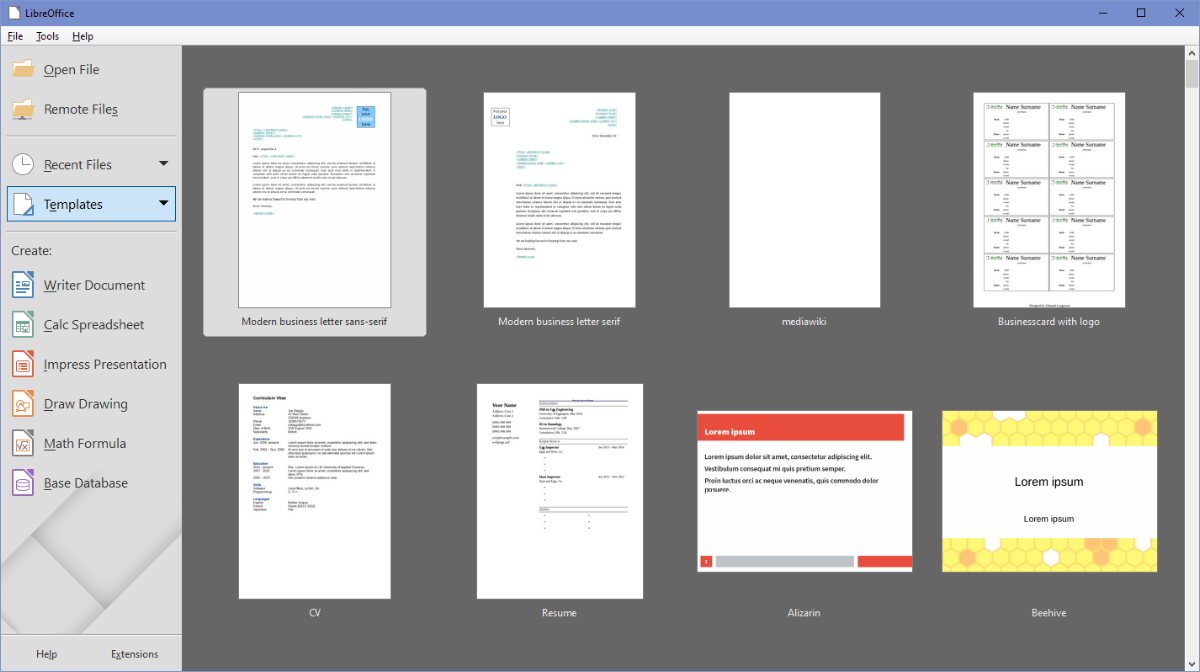Click the 'mediawiki' caption text

coord(804,322)
